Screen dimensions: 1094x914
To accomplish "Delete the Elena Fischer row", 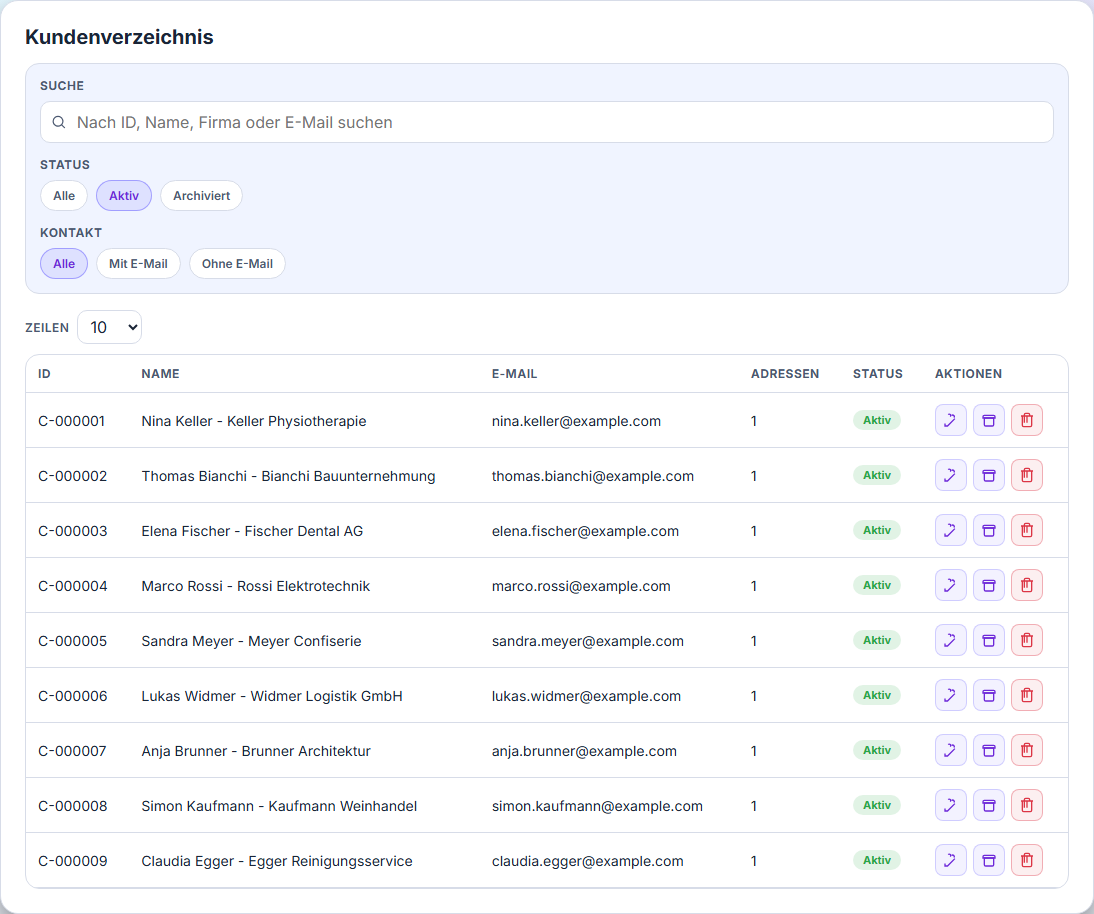I will pyautogui.click(x=1027, y=530).
